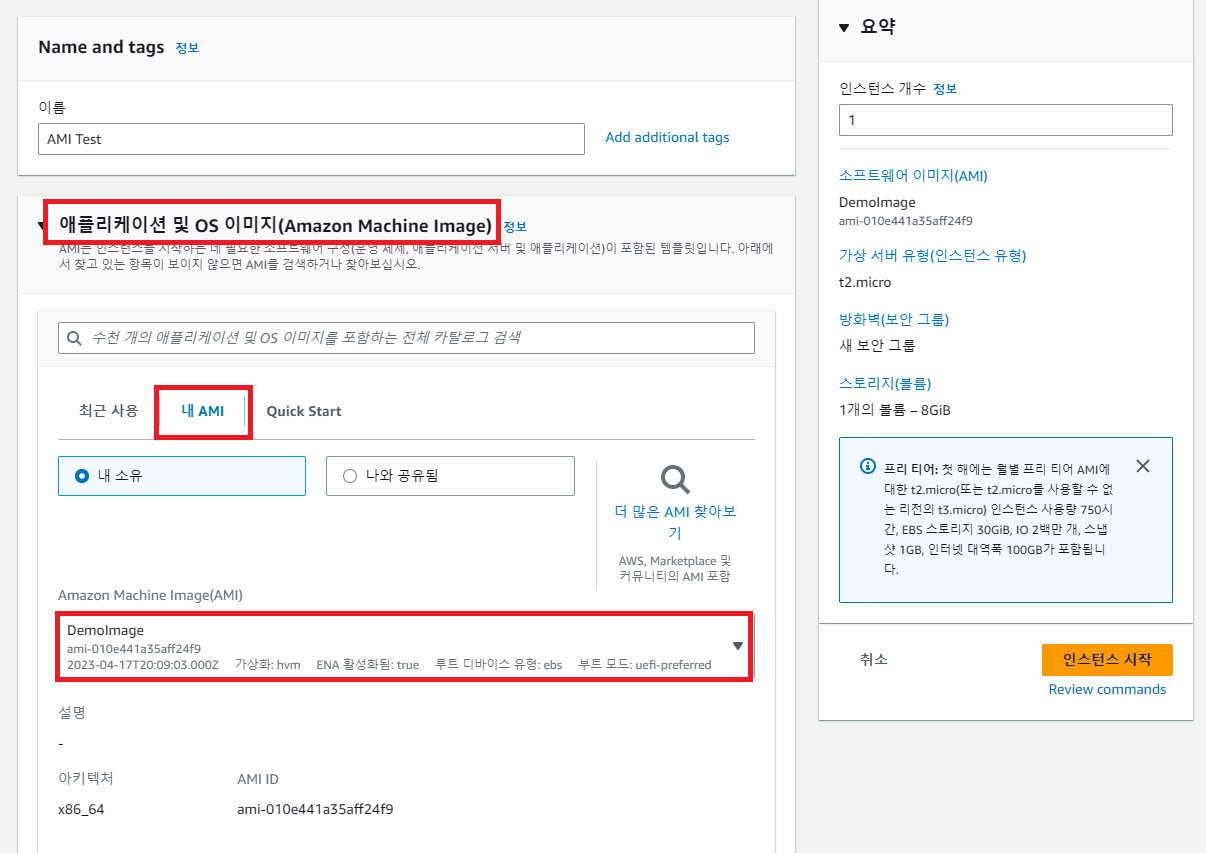Switch to the 최근 사용 tab
Image resolution: width=1206 pixels, height=853 pixels.
click(x=108, y=411)
